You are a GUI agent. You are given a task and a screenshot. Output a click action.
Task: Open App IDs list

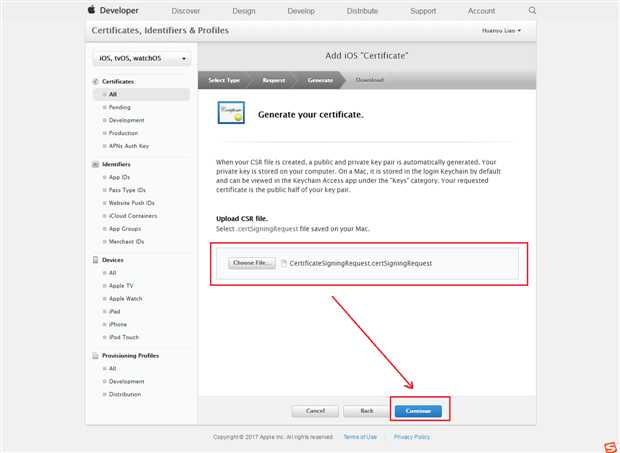click(x=119, y=177)
